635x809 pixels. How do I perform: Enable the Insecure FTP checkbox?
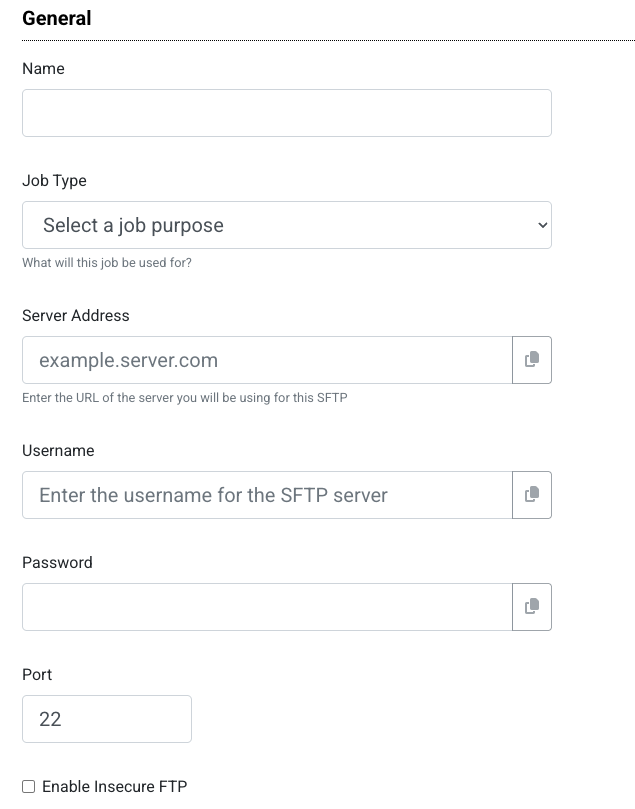point(29,787)
